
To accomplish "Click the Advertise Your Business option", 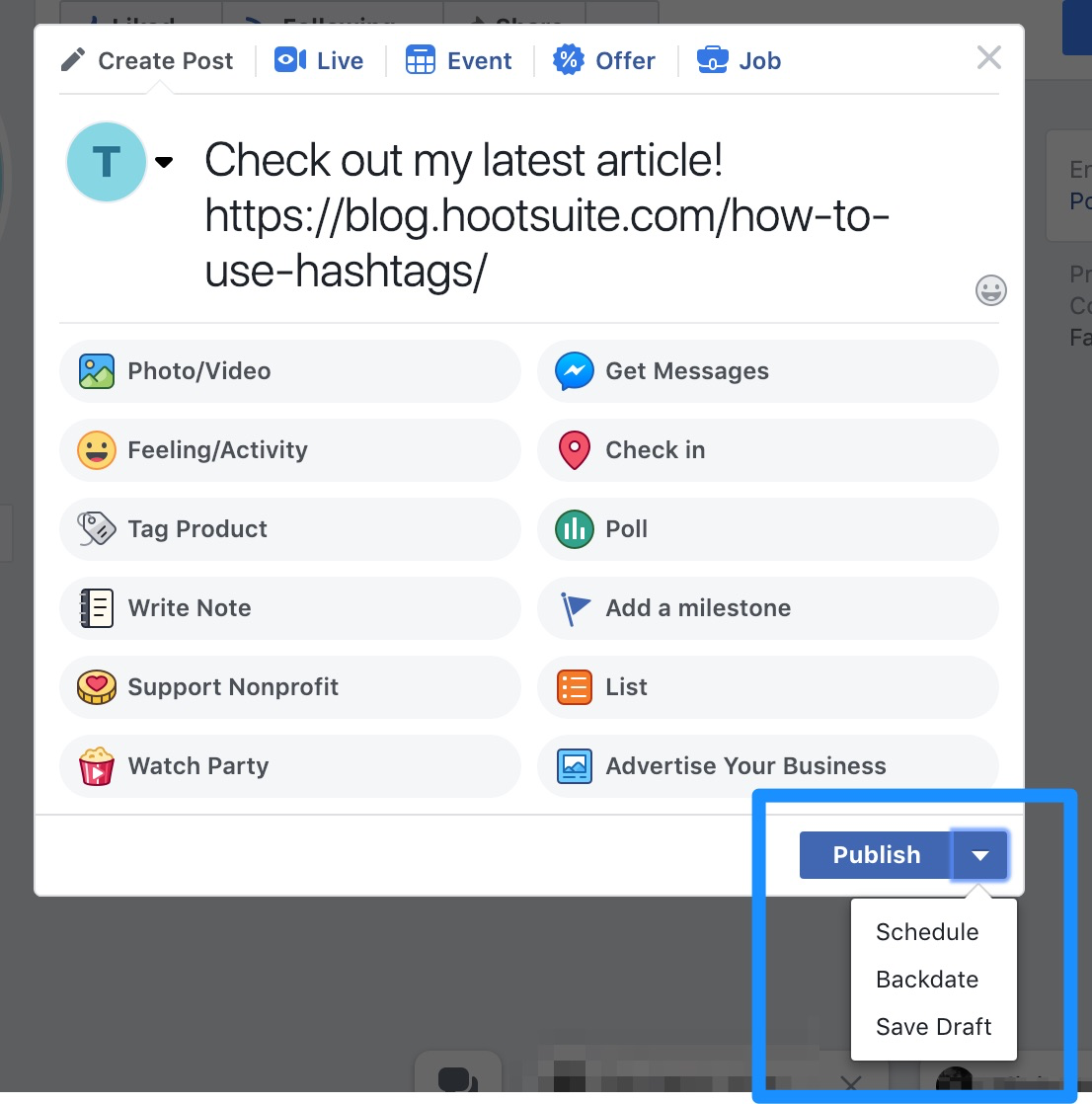I will [767, 766].
